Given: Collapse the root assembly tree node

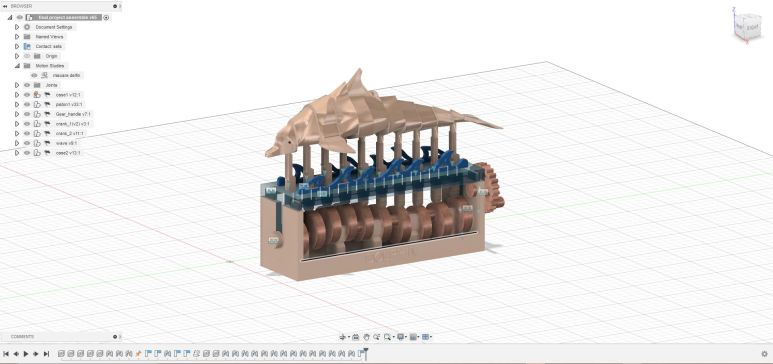Looking at the screenshot, I should [x=10, y=17].
